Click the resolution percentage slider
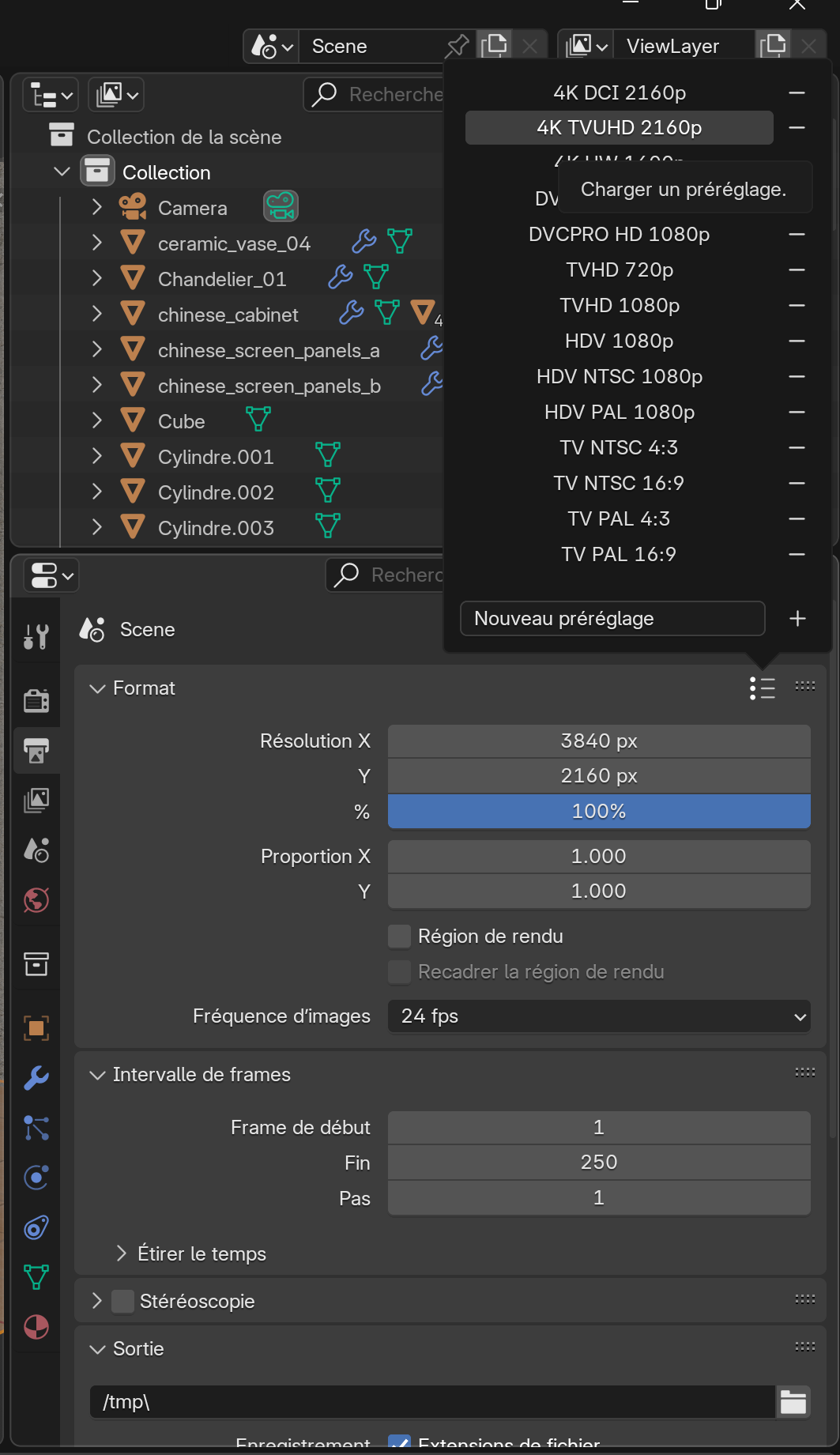The height and width of the screenshot is (1455, 840). click(598, 812)
